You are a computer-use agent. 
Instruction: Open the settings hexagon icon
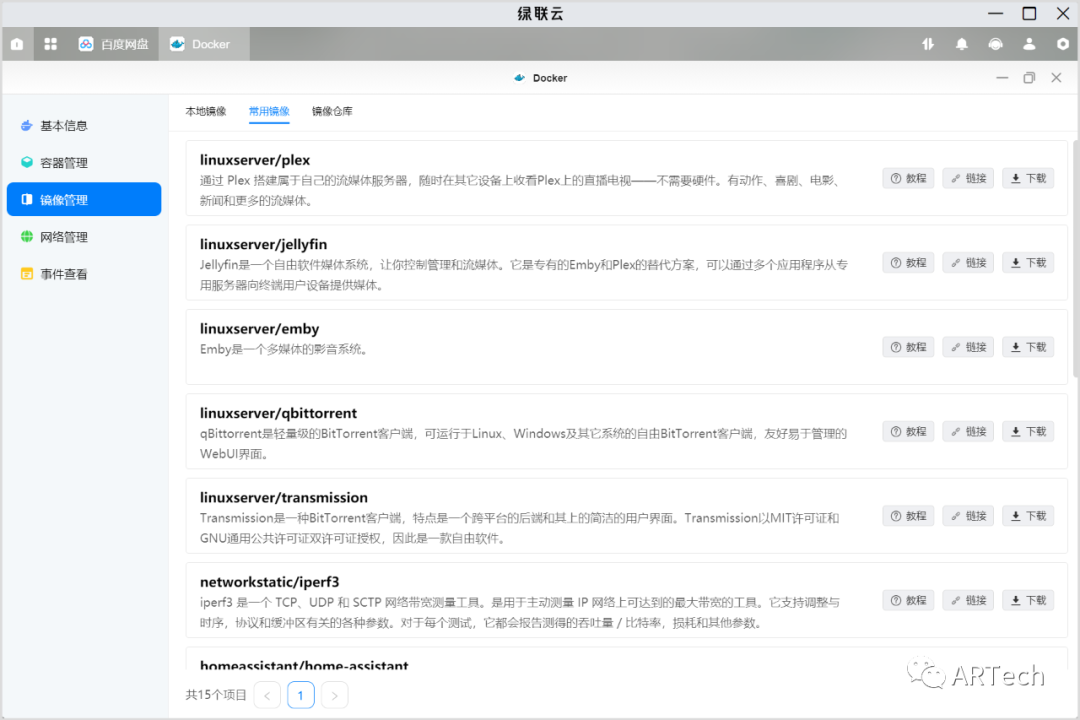1063,44
